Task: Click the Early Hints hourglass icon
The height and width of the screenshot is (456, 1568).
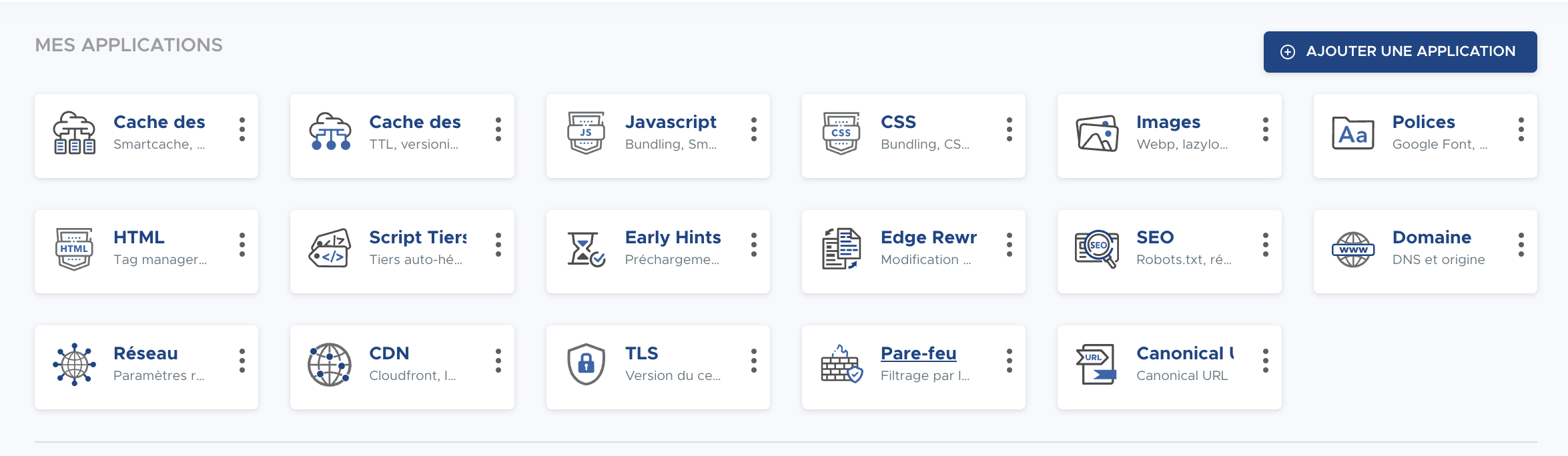Action: point(586,249)
